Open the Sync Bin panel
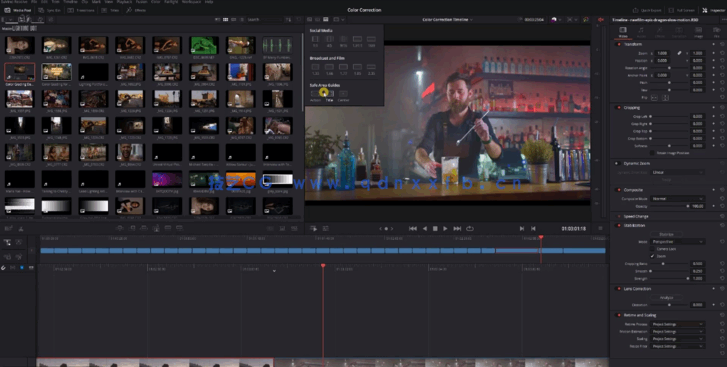This screenshot has height=367, width=727. click(50, 10)
